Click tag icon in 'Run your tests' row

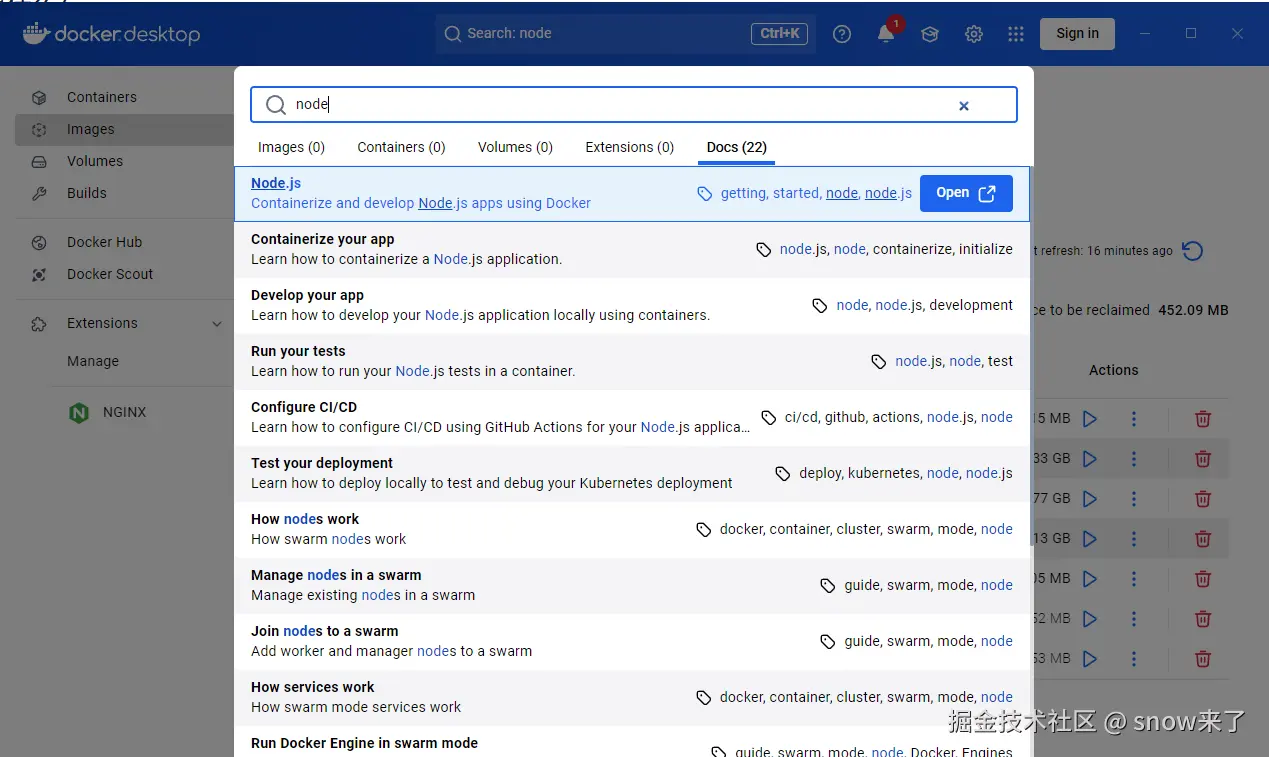point(879,362)
